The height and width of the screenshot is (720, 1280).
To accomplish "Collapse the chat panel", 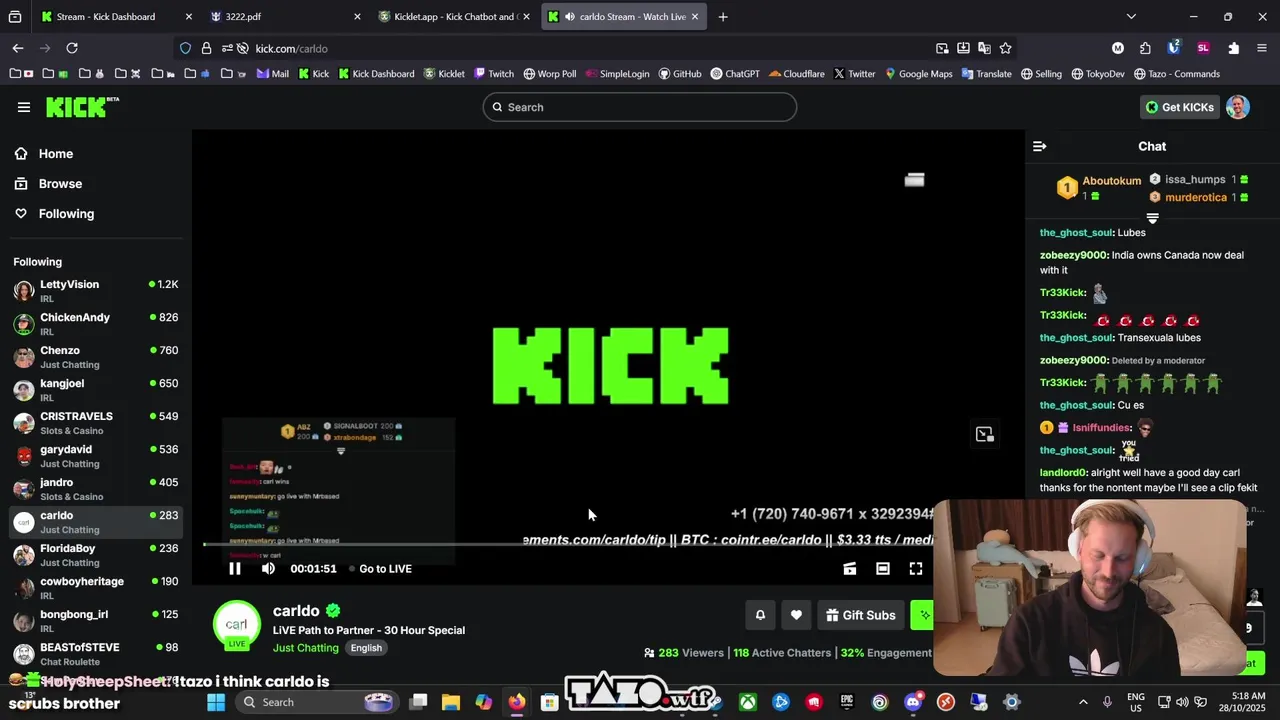I will click(1040, 147).
